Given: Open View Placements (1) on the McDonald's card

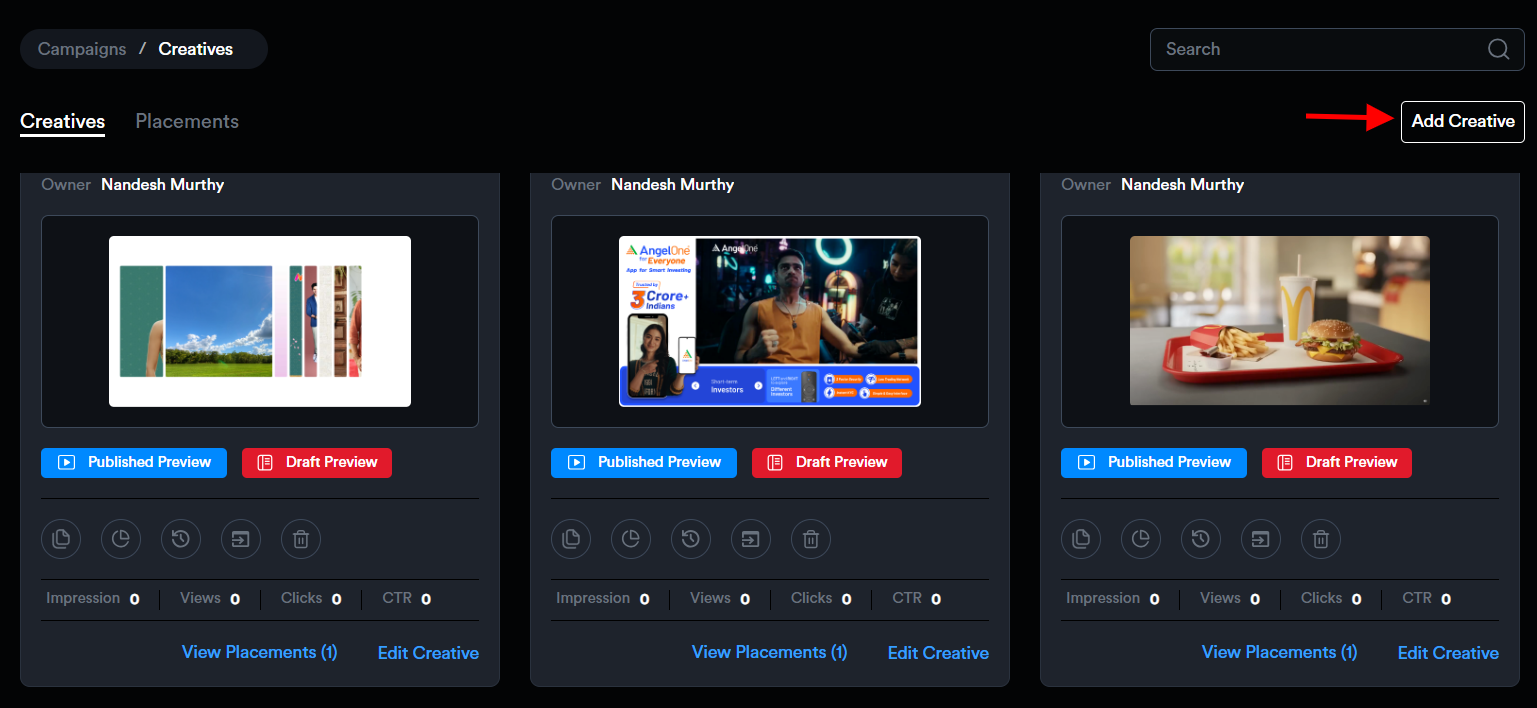Looking at the screenshot, I should click(x=1279, y=652).
